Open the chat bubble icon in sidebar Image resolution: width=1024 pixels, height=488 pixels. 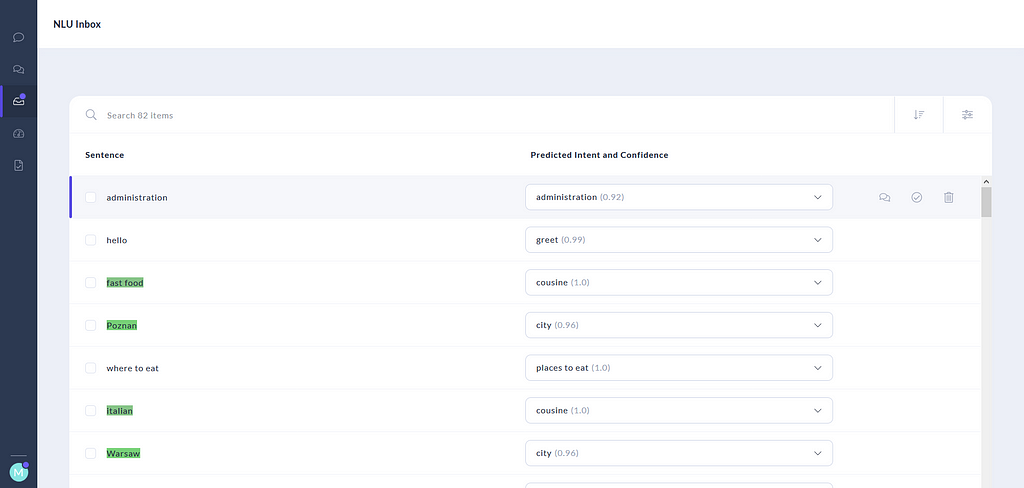[x=18, y=37]
